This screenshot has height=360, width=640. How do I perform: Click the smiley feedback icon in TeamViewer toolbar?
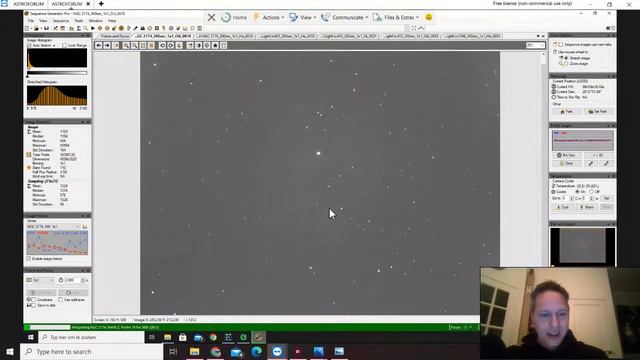click(429, 18)
